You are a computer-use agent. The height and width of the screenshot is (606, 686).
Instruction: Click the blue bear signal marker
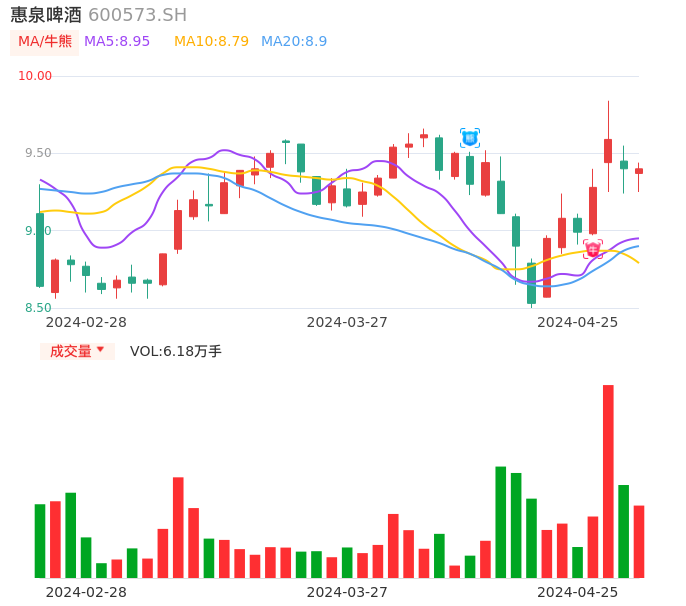470,138
